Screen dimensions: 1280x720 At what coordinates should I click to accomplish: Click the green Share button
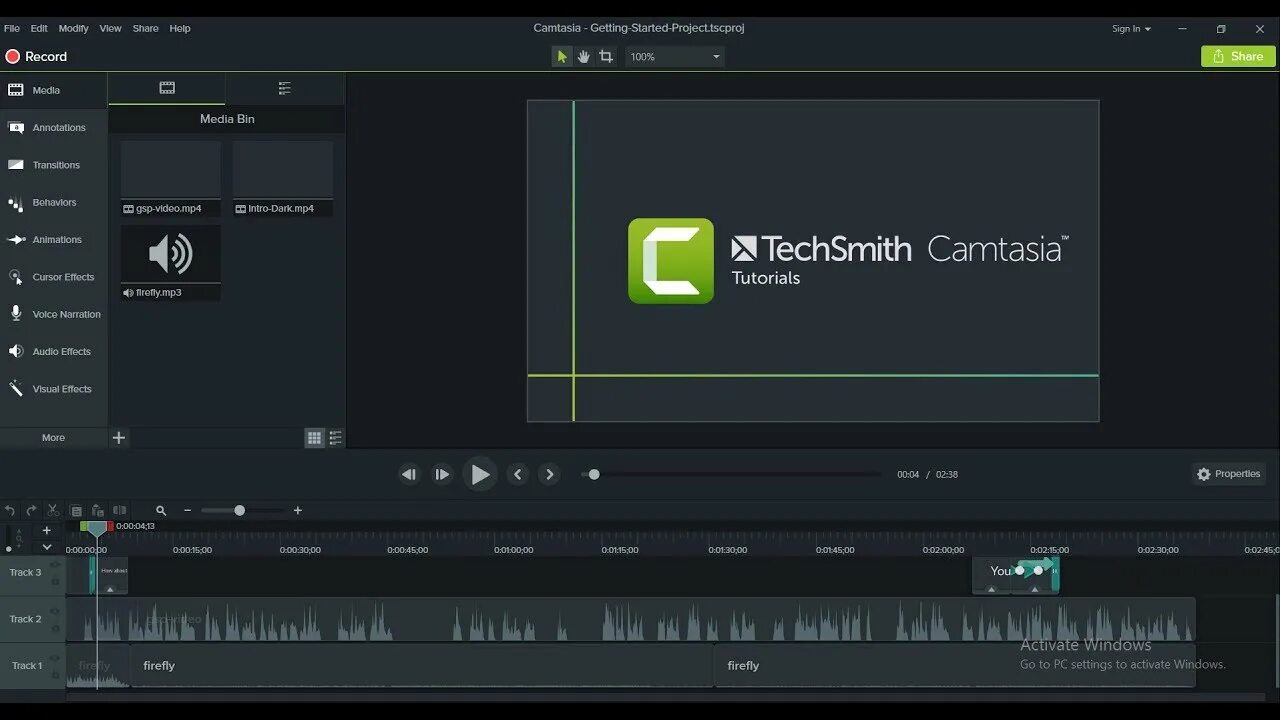coord(1237,56)
